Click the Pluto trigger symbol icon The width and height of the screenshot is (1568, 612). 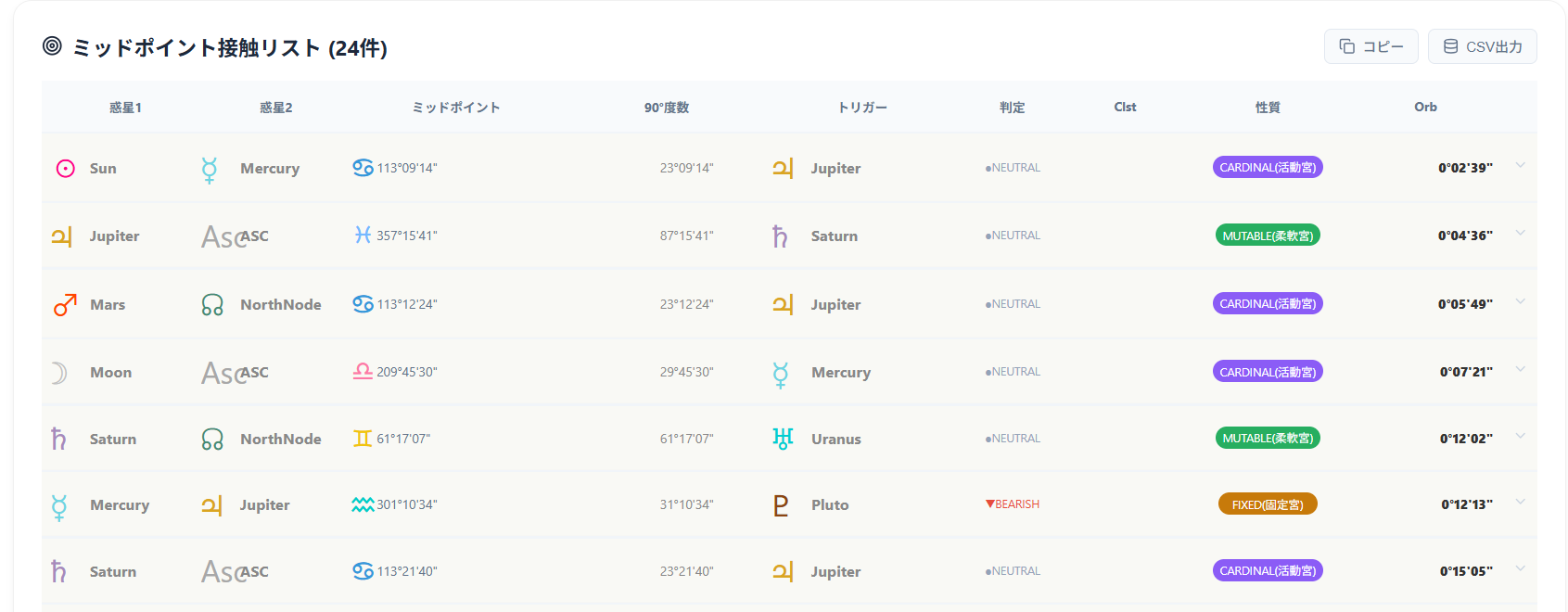coord(781,505)
